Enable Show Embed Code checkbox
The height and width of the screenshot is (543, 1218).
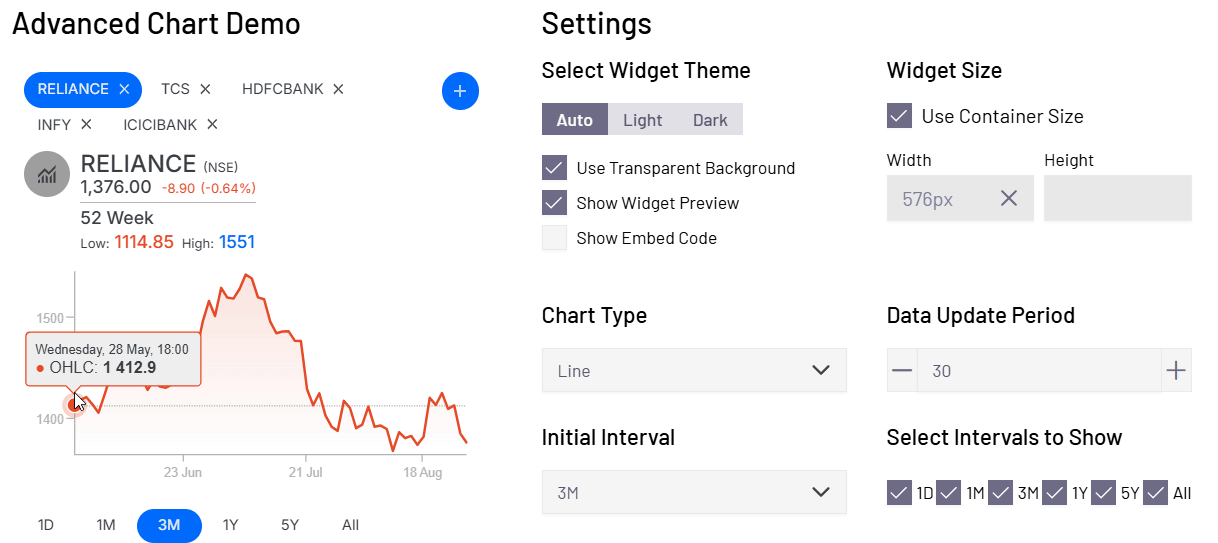tap(554, 238)
